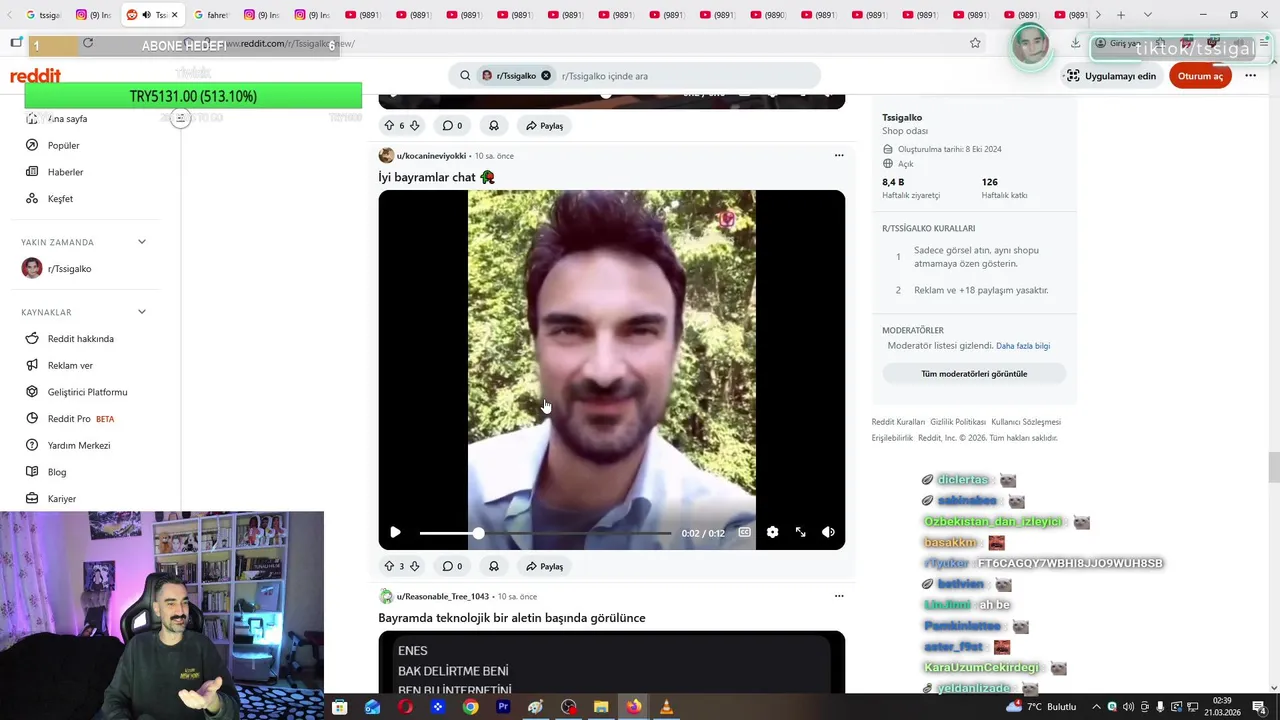
Task: Mute the video volume
Action: point(828,532)
